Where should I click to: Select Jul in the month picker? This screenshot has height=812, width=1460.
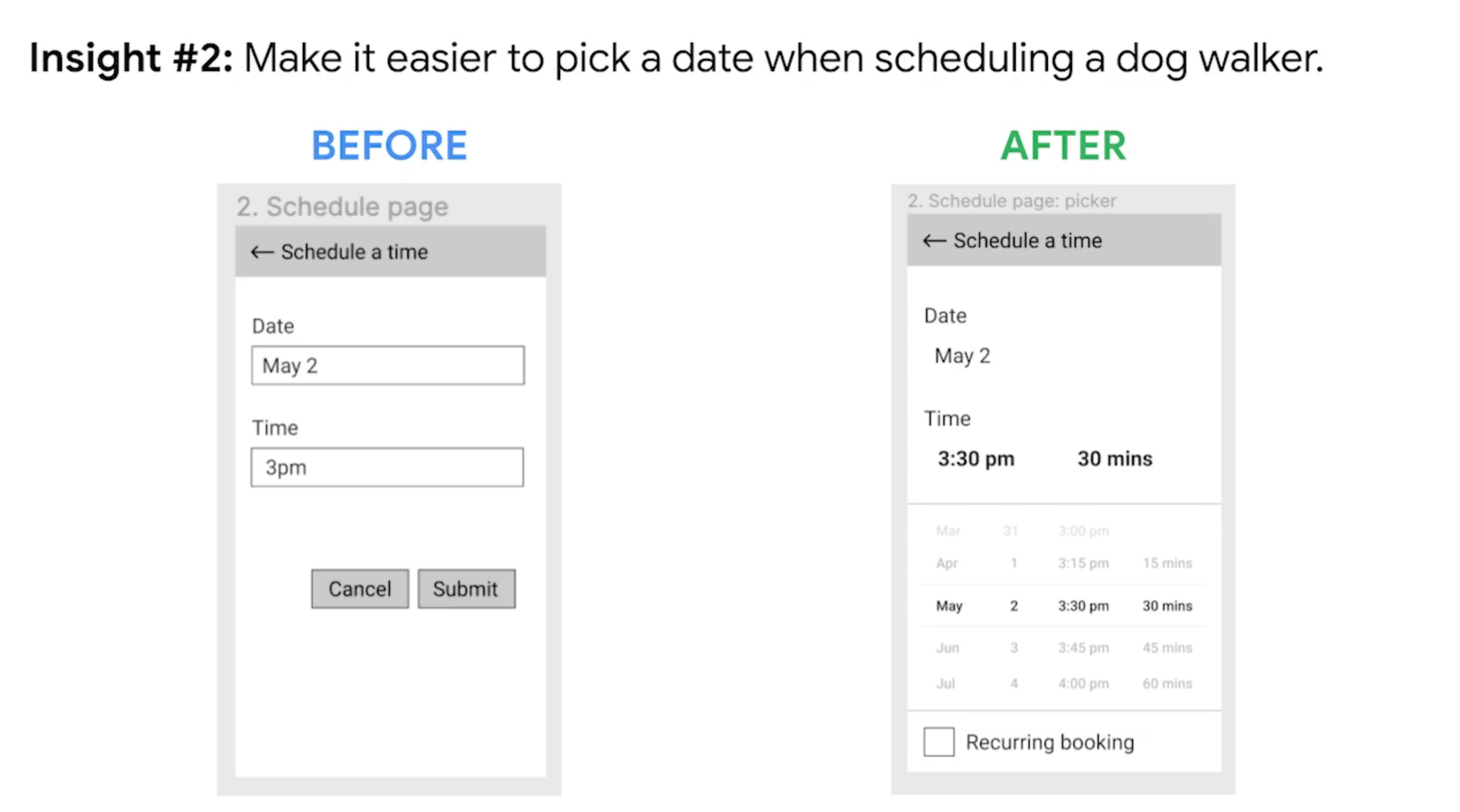point(946,684)
